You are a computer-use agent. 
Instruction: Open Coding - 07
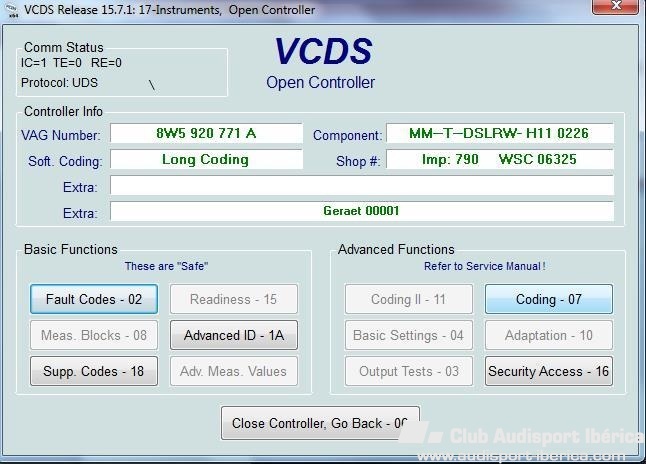point(549,299)
